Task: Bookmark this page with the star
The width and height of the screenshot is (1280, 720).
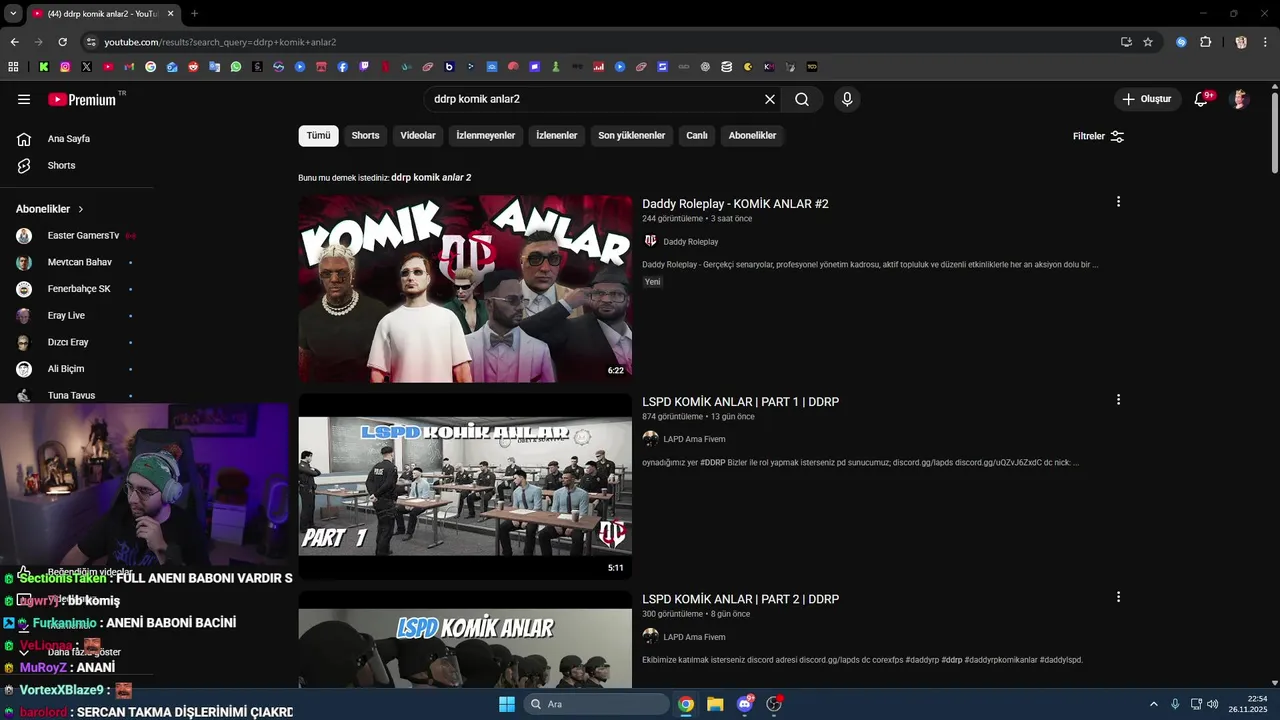Action: pos(1148,42)
